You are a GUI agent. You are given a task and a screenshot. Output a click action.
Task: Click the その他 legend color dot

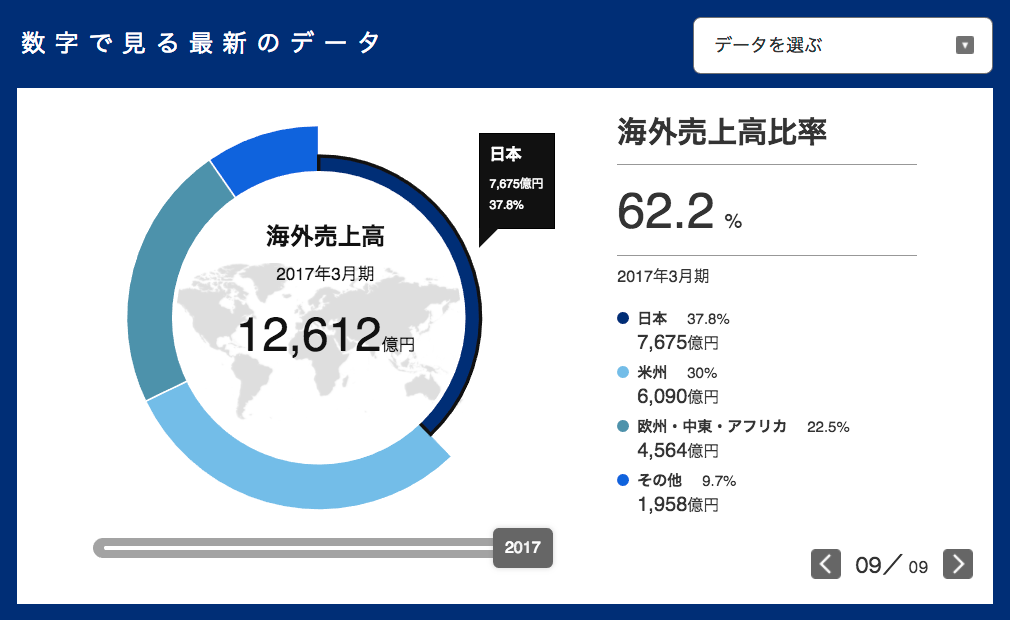623,481
